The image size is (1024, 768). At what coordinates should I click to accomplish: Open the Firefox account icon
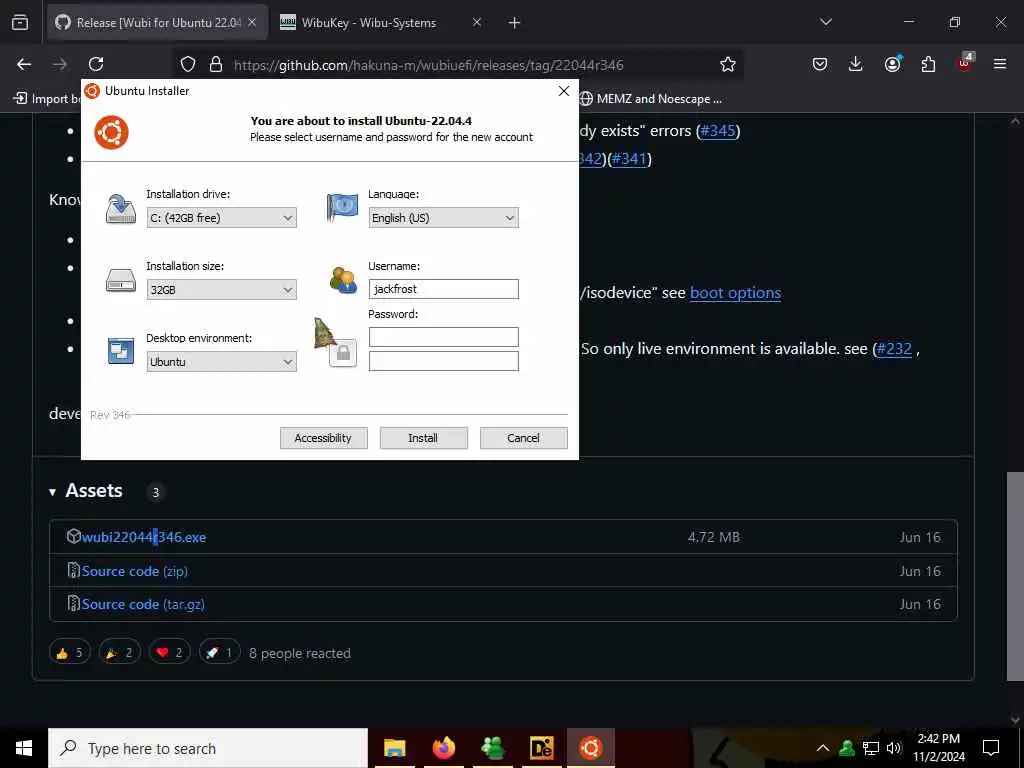[x=892, y=63]
